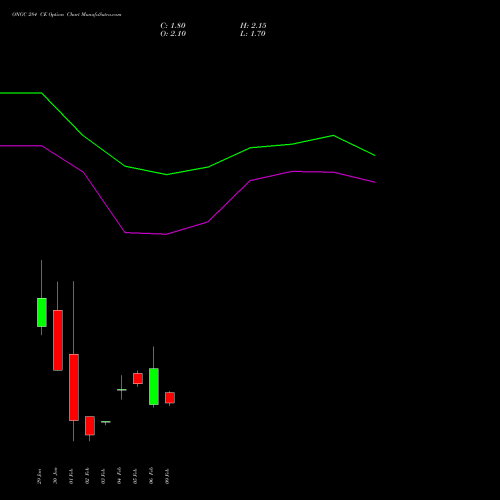Click the tall red candle for 01 Feb
The height and width of the screenshot is (500, 500).
[x=74, y=387]
